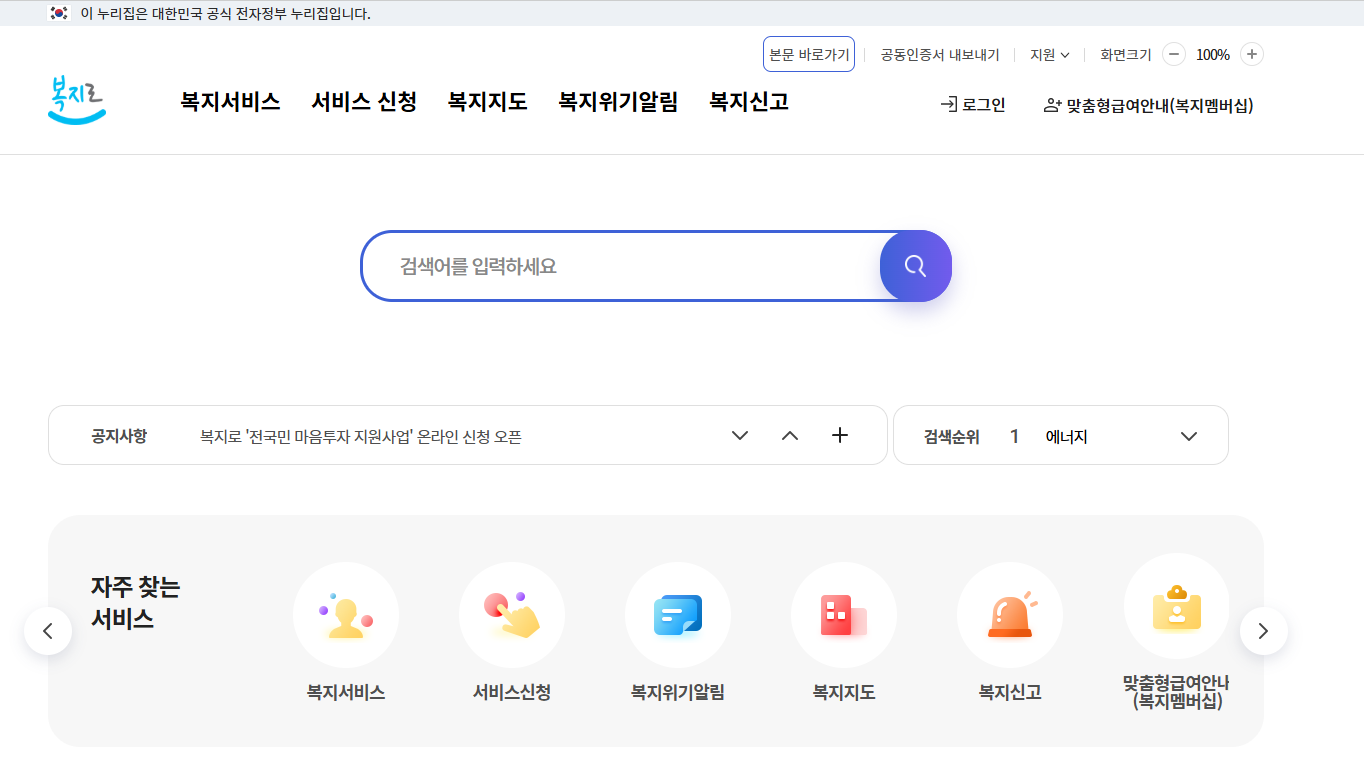Click 본문 바로가기 button

point(809,54)
